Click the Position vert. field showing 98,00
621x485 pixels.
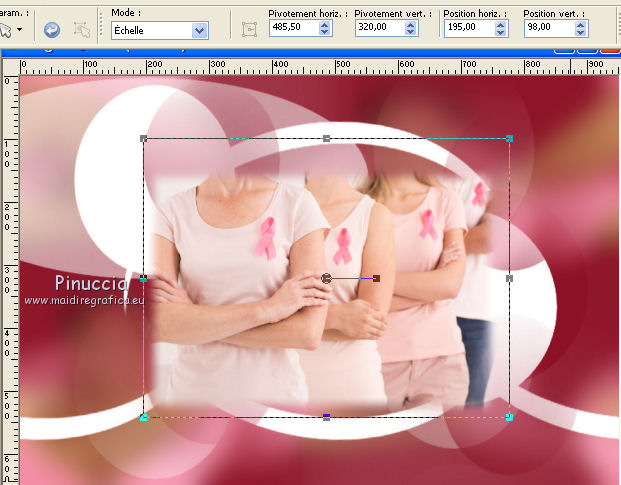coord(550,28)
